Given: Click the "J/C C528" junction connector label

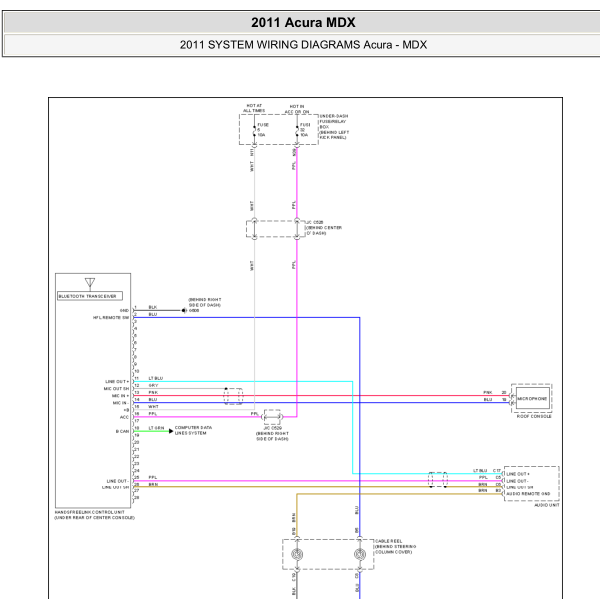Looking at the screenshot, I should click(315, 222).
